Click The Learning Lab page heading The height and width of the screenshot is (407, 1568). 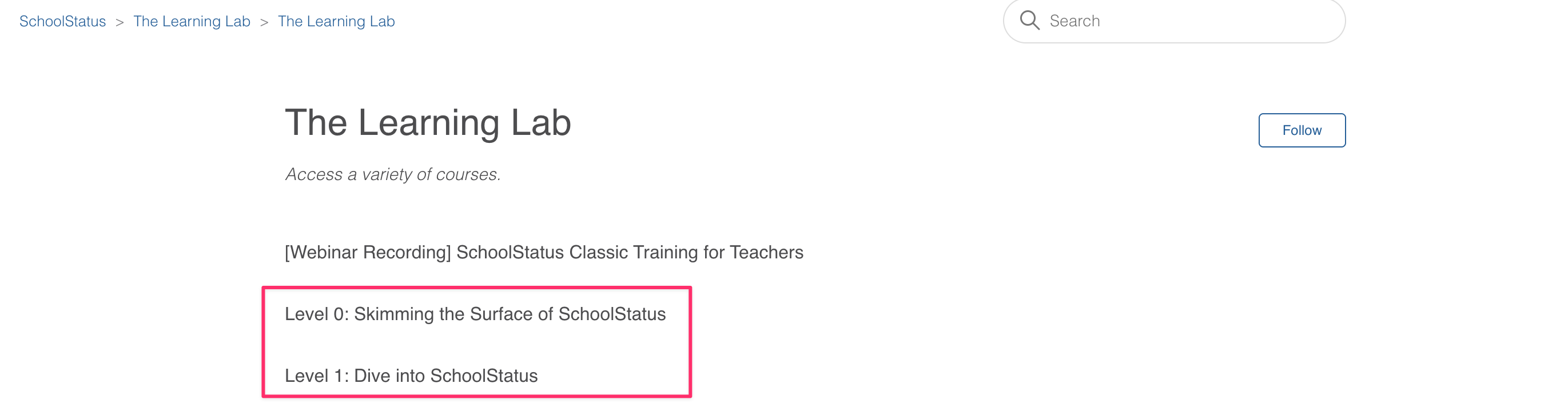[x=428, y=123]
